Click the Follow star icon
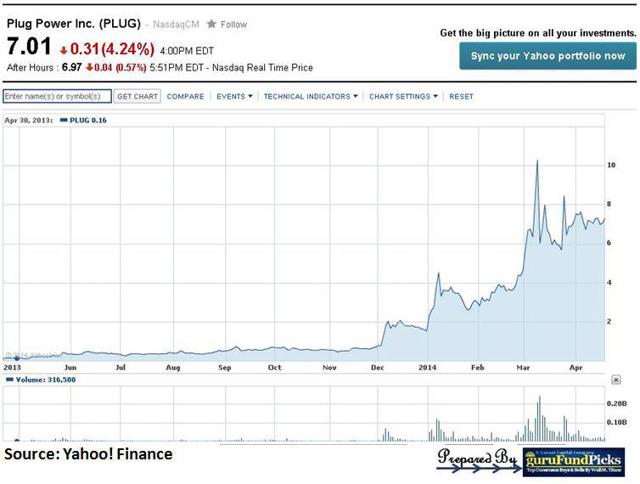 (x=211, y=24)
